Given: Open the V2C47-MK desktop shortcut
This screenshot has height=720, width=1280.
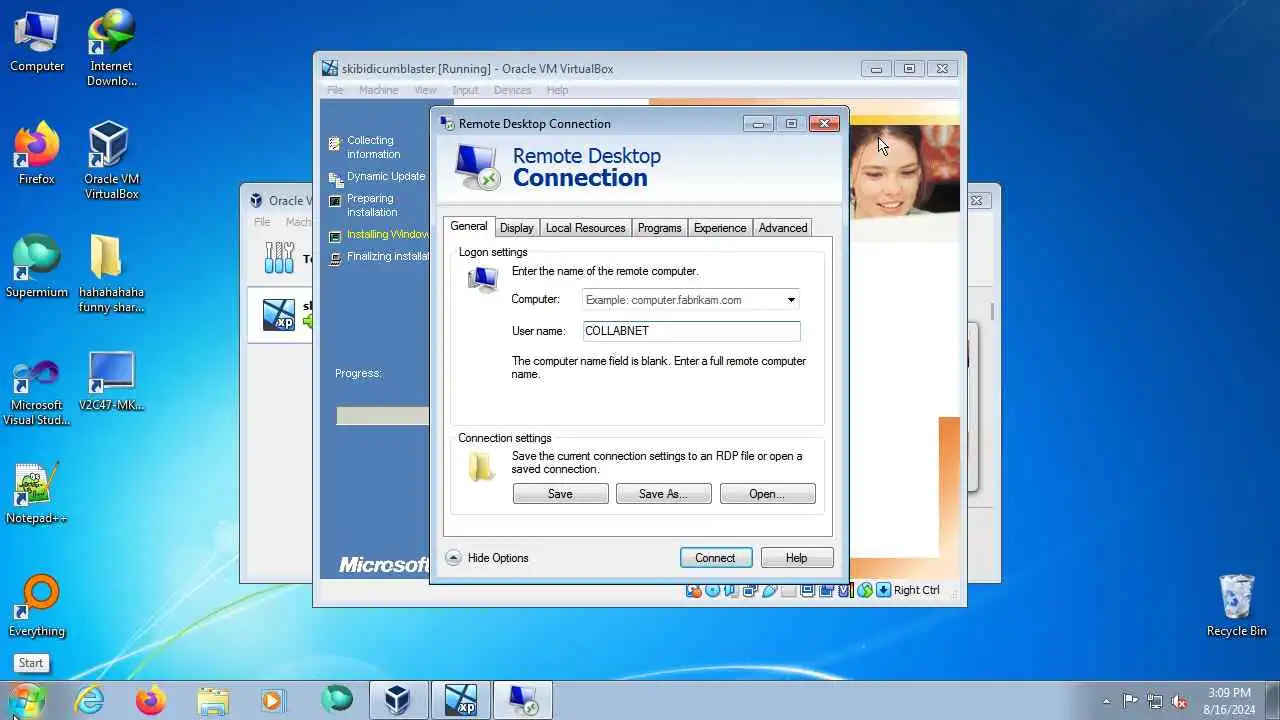Looking at the screenshot, I should (111, 380).
